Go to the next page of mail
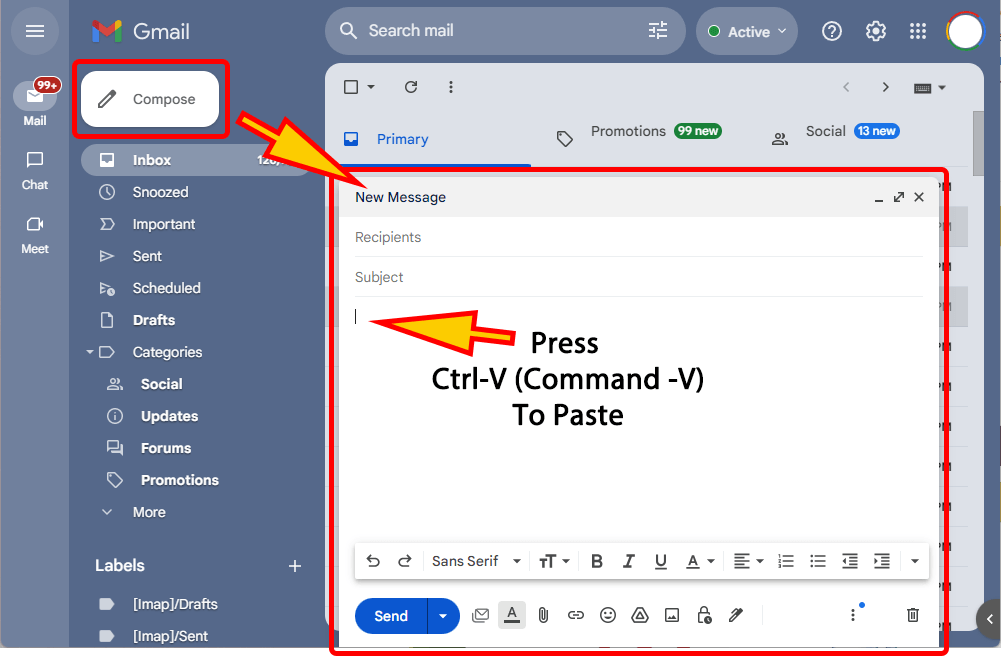 pyautogui.click(x=885, y=87)
